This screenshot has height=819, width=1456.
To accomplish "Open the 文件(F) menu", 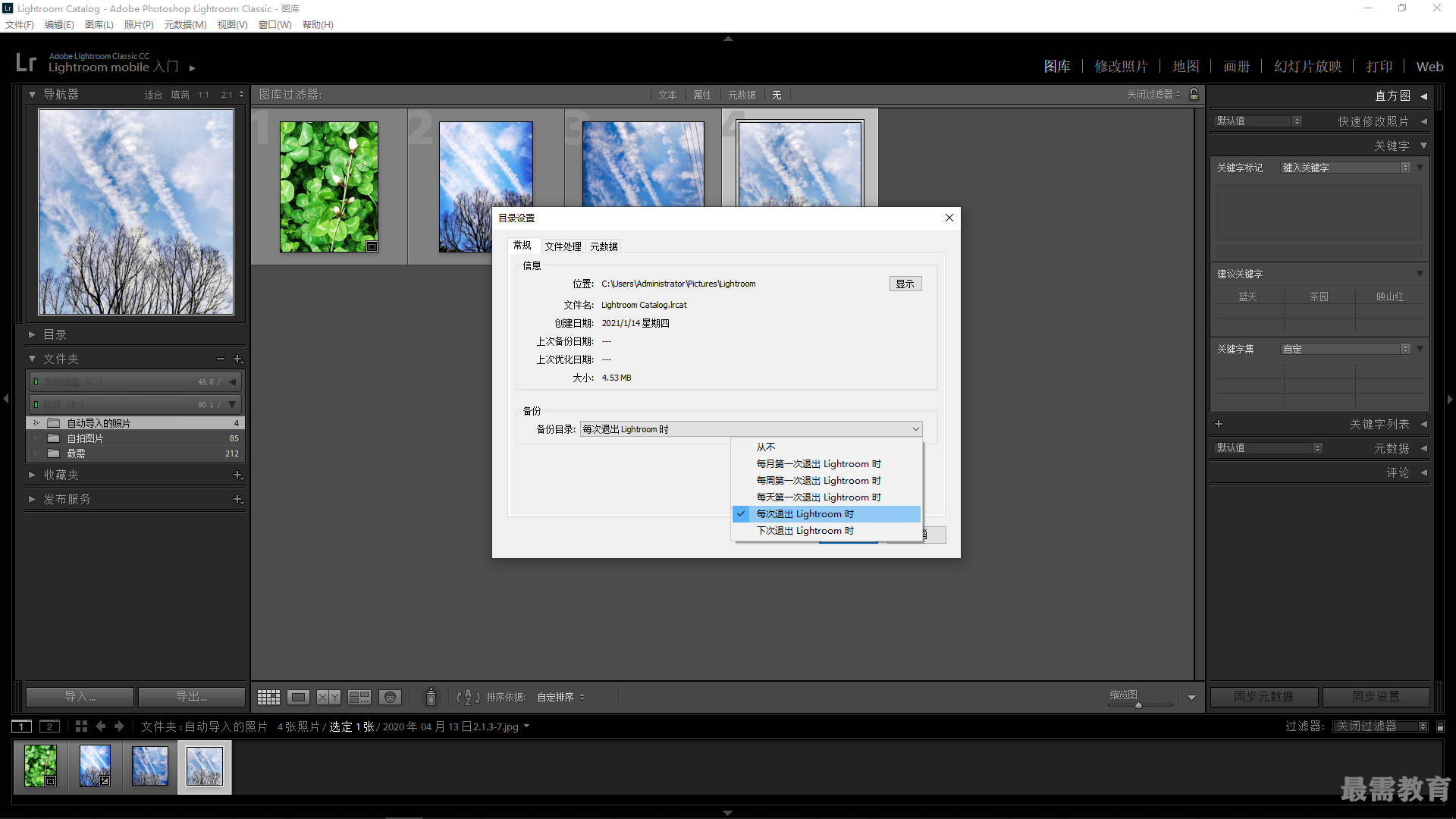I will (20, 24).
